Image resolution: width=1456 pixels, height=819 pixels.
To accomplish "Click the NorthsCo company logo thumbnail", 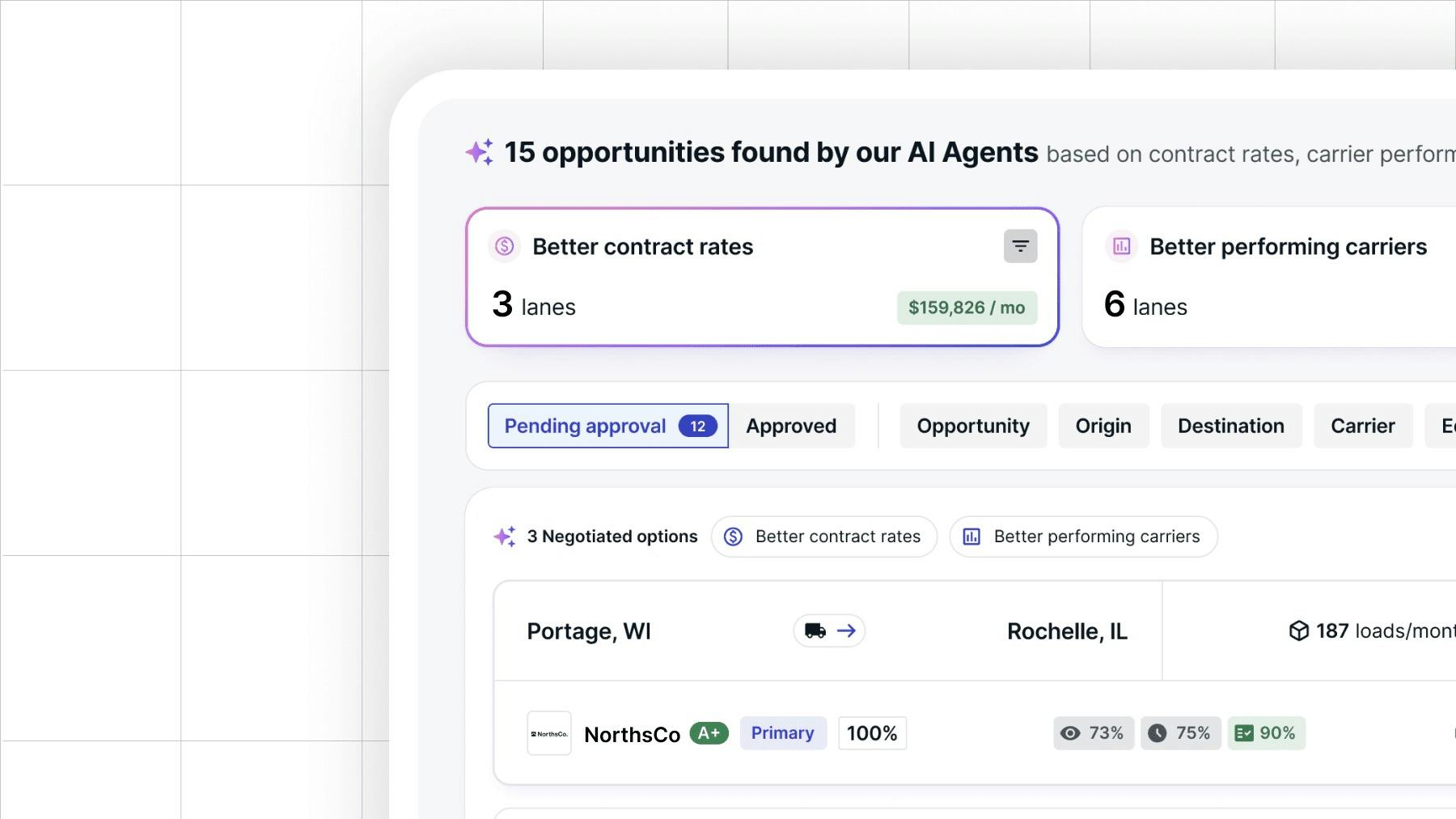I will click(548, 733).
